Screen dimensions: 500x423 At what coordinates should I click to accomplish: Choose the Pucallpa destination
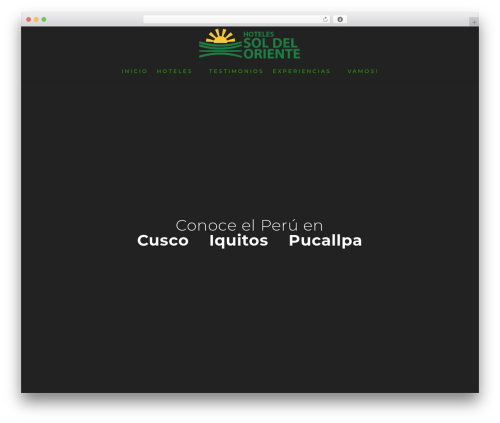click(x=325, y=240)
